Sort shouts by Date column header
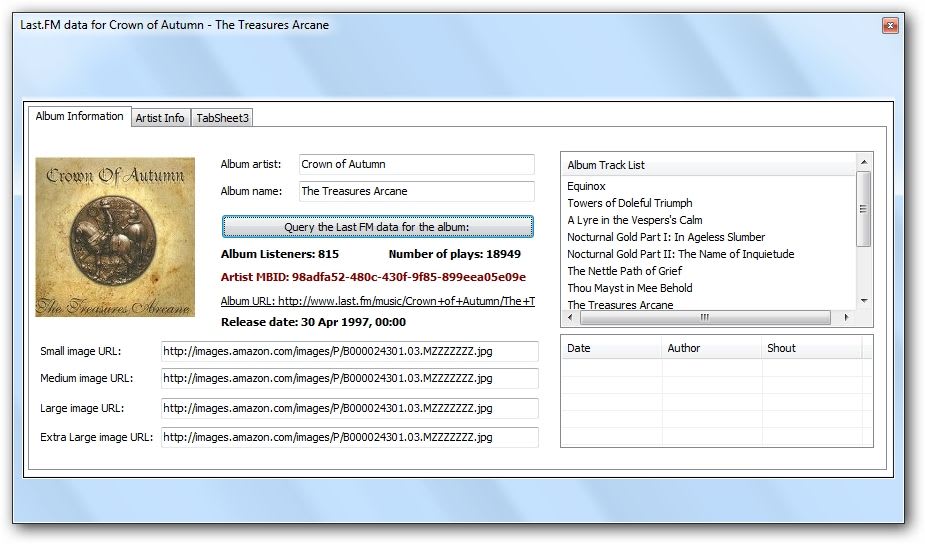The height and width of the screenshot is (544, 925). [x=611, y=348]
